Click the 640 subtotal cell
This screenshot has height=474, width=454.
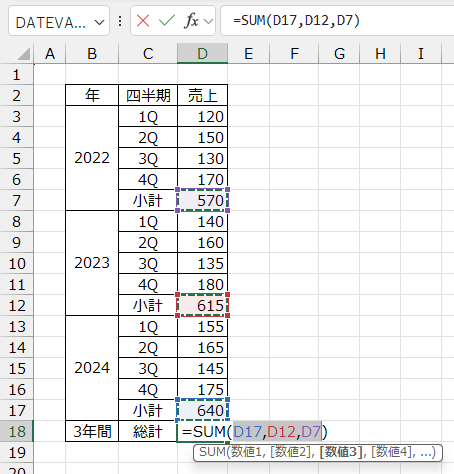click(203, 410)
